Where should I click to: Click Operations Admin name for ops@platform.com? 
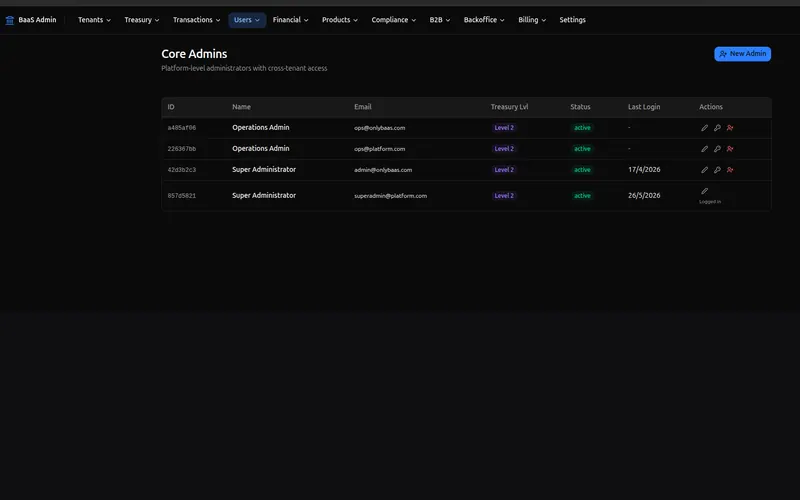point(261,148)
